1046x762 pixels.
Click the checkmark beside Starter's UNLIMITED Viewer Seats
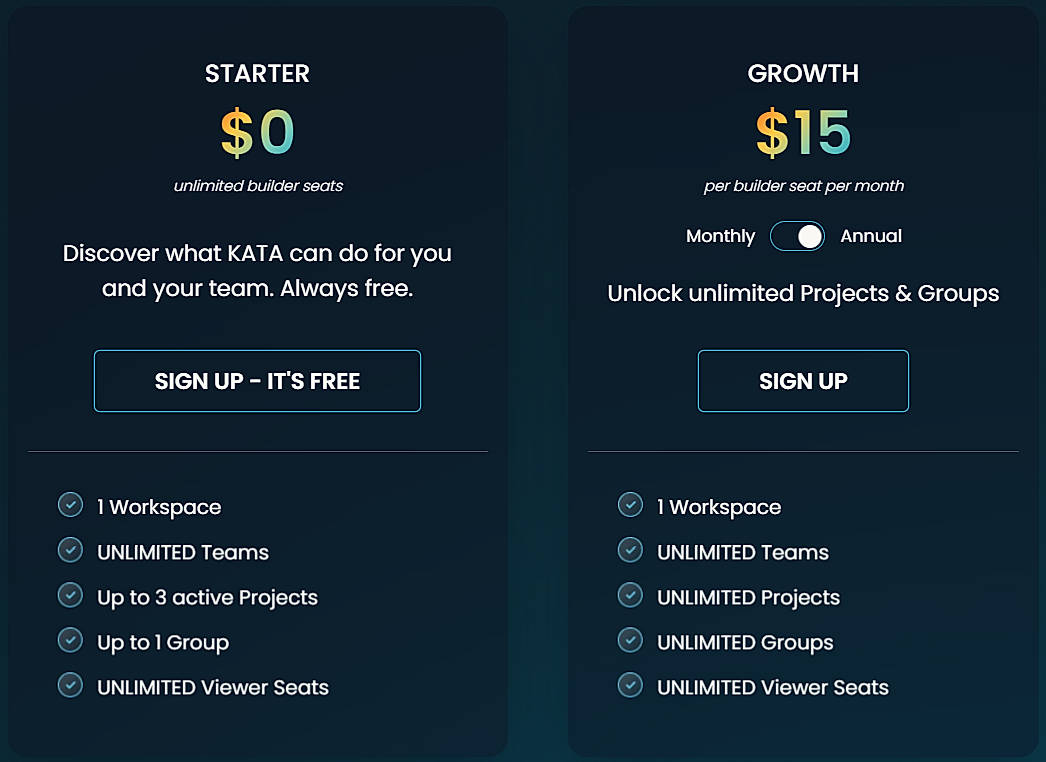click(x=70, y=685)
